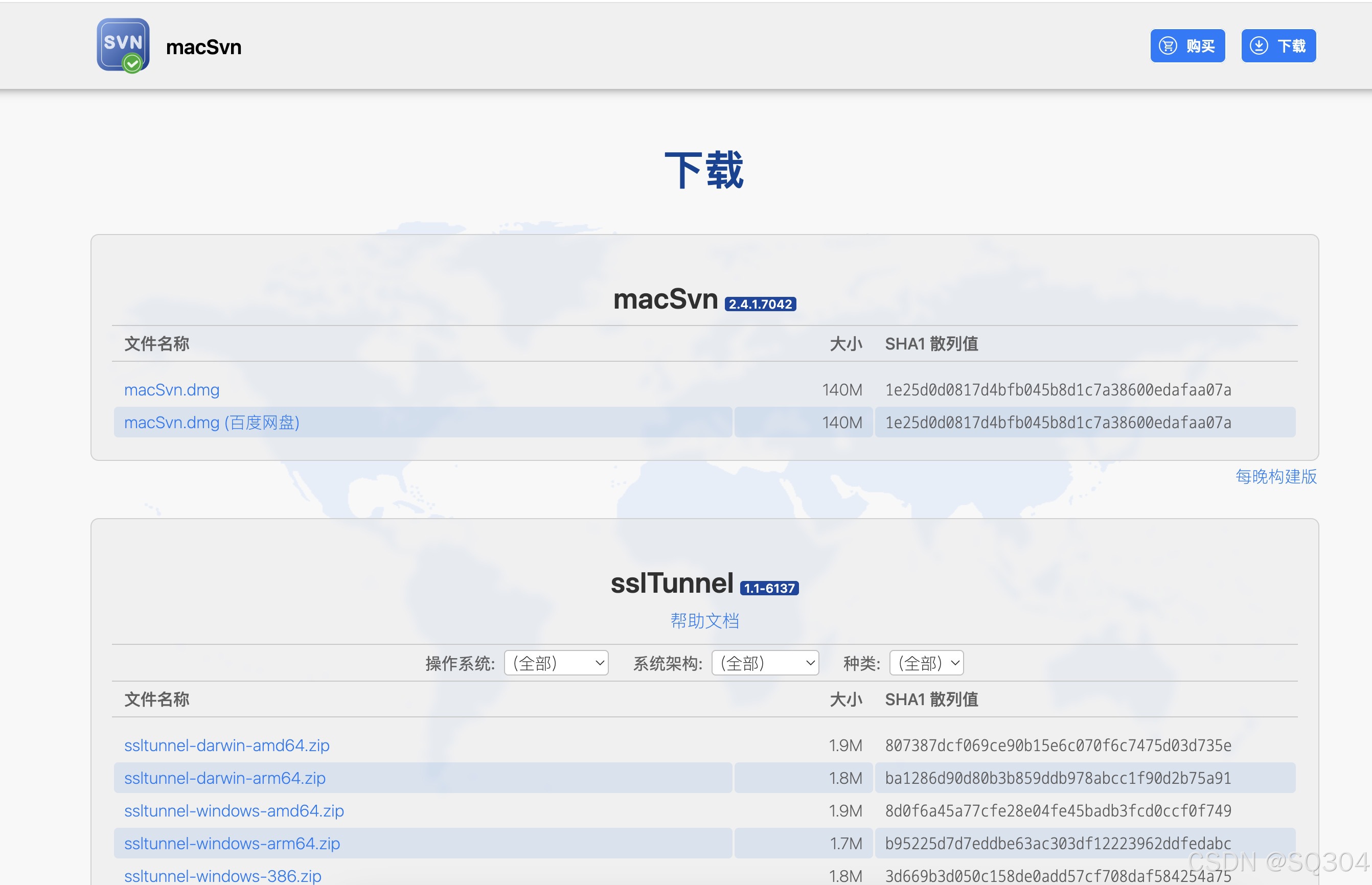Image resolution: width=1372 pixels, height=885 pixels.
Task: Download ssltunnel-darwin-amd64.zip
Action: [x=226, y=746]
